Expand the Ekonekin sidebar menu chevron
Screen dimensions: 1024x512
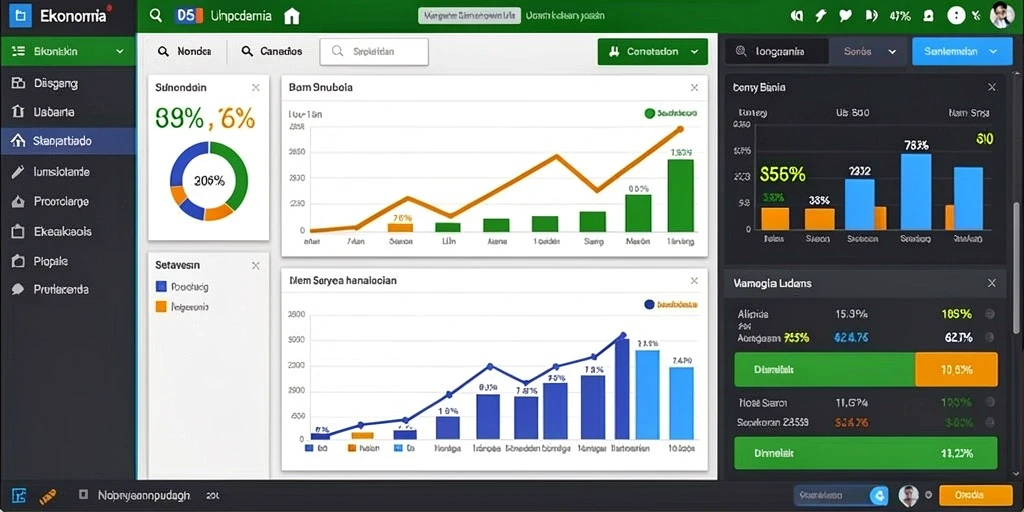tap(120, 51)
